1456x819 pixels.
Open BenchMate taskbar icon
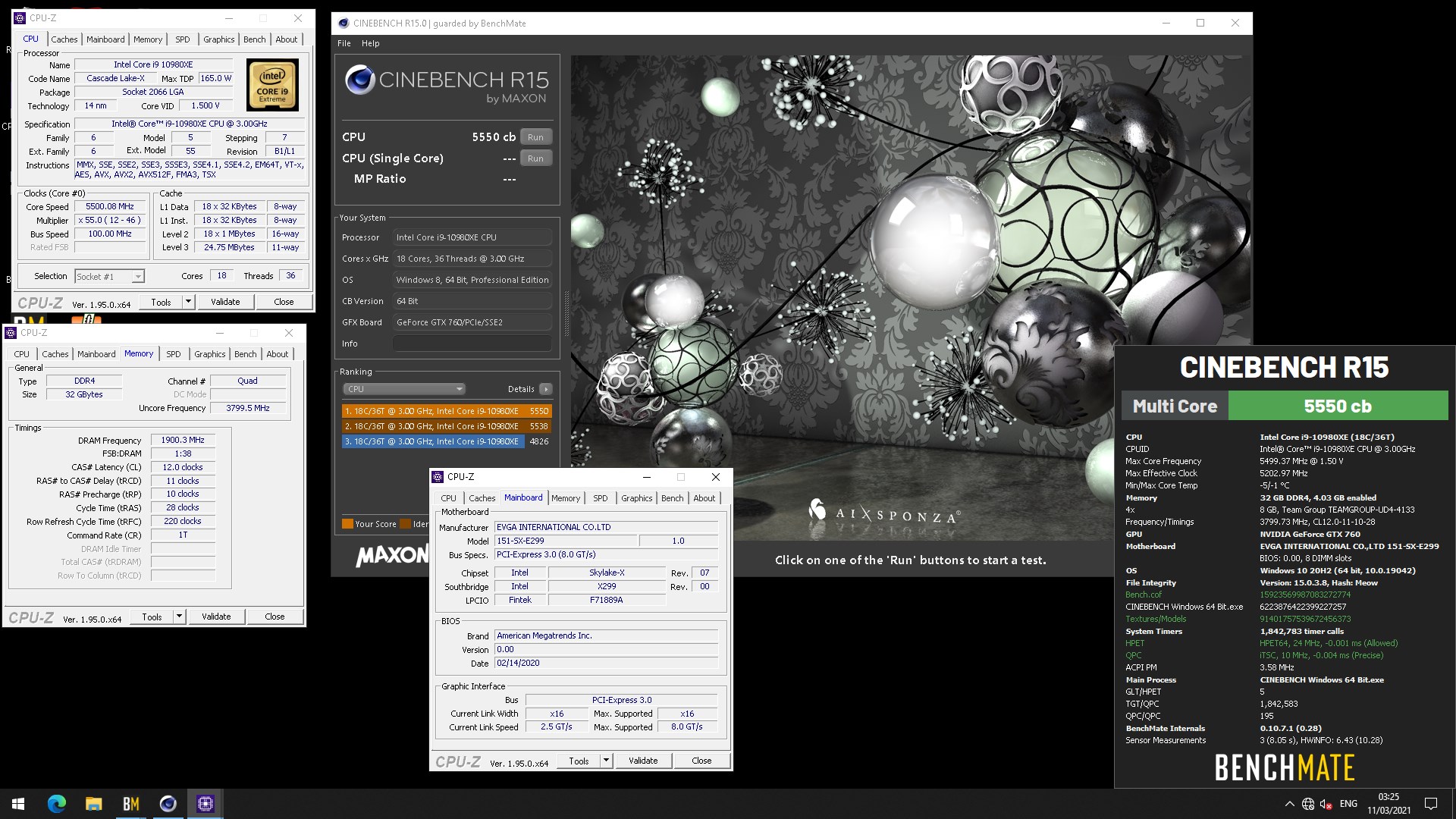130,804
